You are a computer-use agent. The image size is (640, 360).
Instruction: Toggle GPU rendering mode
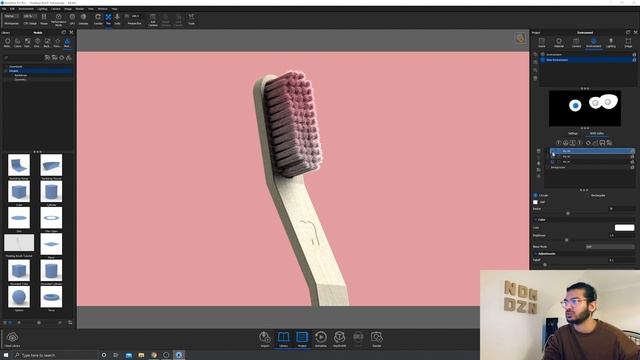click(72, 19)
